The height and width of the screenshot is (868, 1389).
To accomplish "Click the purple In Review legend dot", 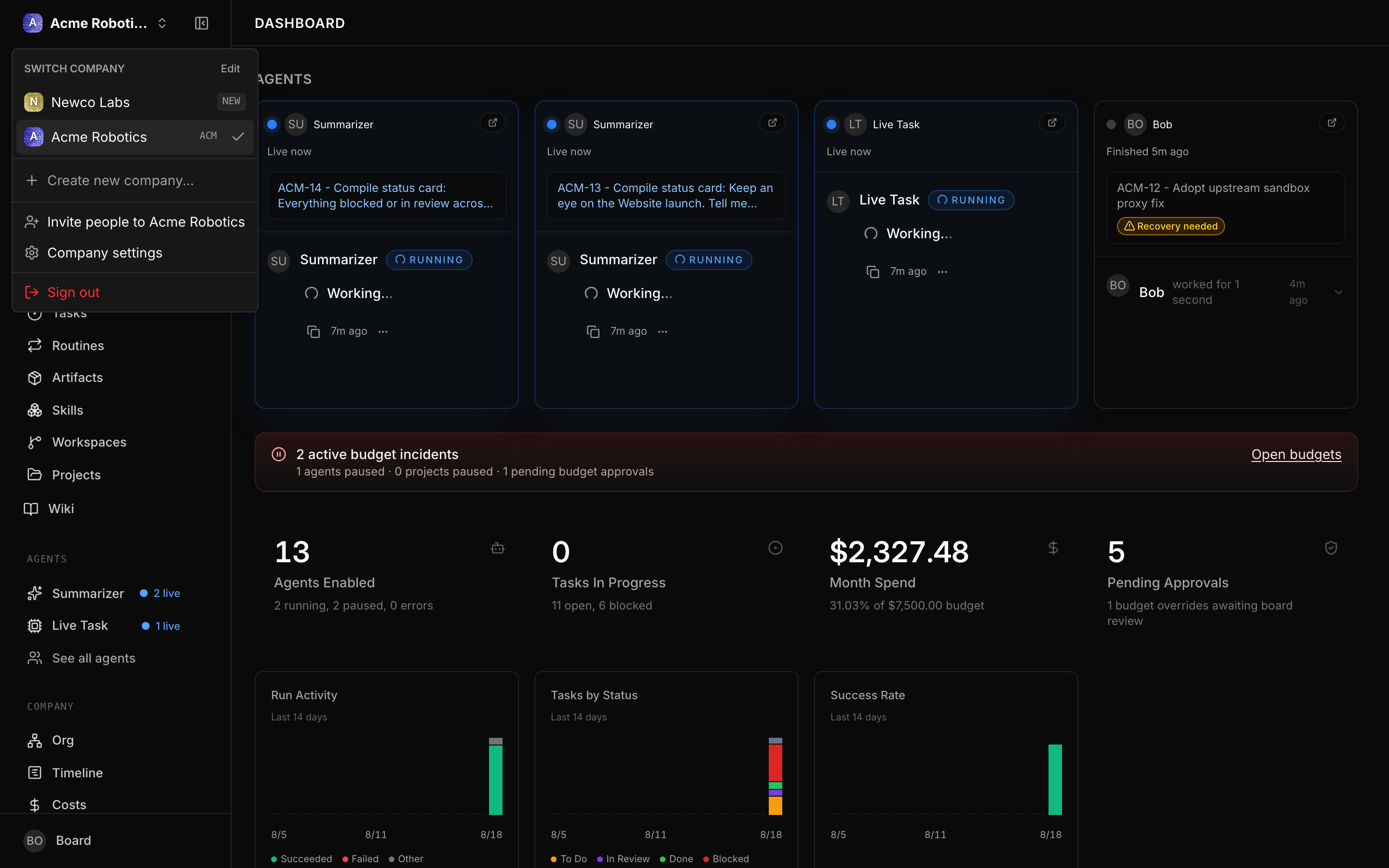I will coord(600,859).
